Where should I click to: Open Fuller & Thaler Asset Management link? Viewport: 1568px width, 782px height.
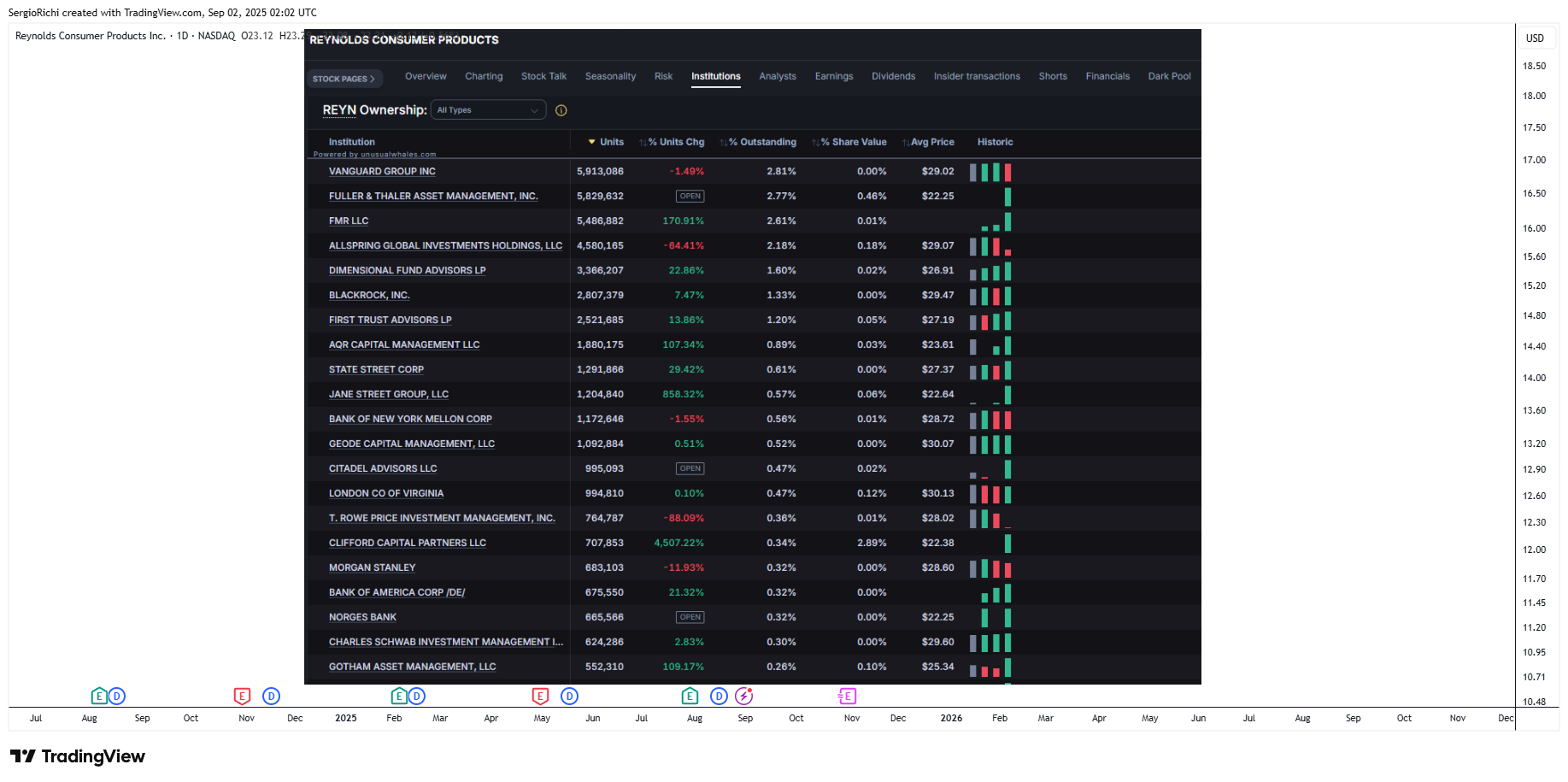pyautogui.click(x=433, y=197)
